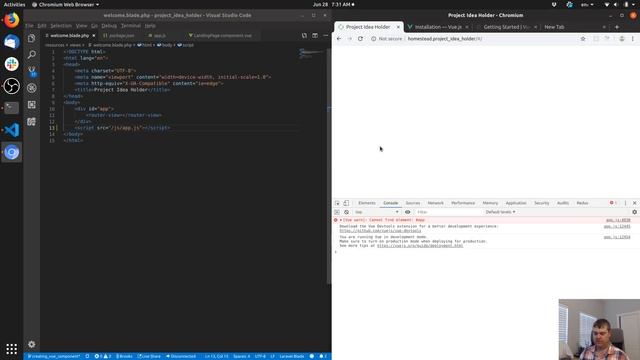
Task: Toggle the console sidebar in DevTools
Action: click(337, 212)
